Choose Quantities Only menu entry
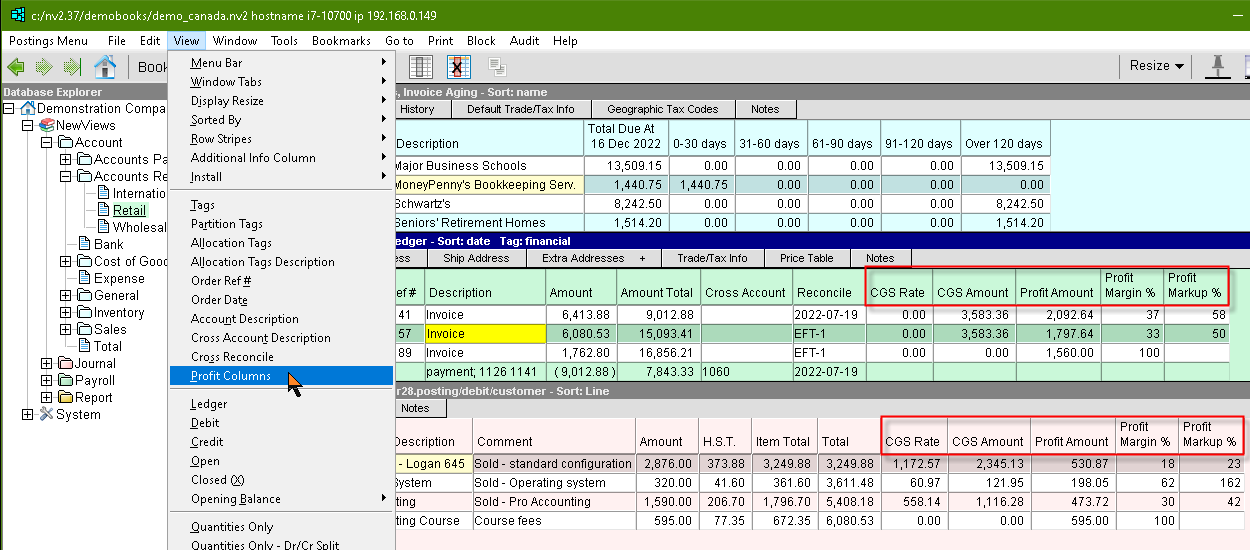 [x=232, y=527]
